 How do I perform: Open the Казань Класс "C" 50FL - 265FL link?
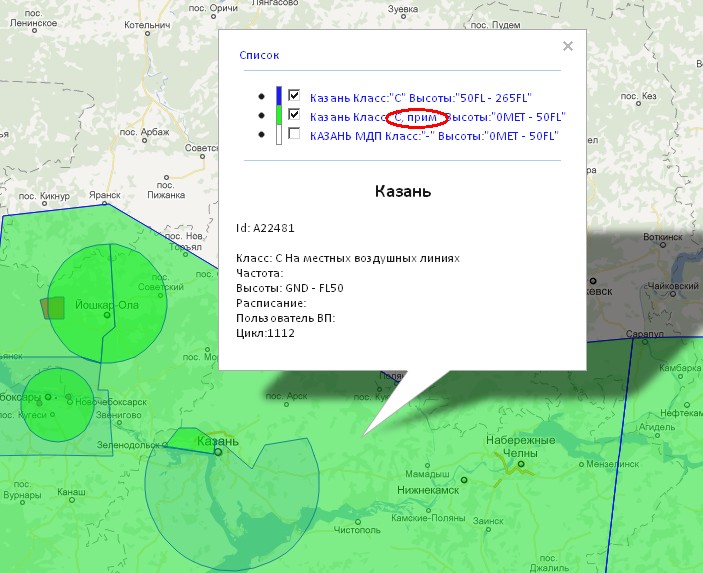[x=440, y=98]
